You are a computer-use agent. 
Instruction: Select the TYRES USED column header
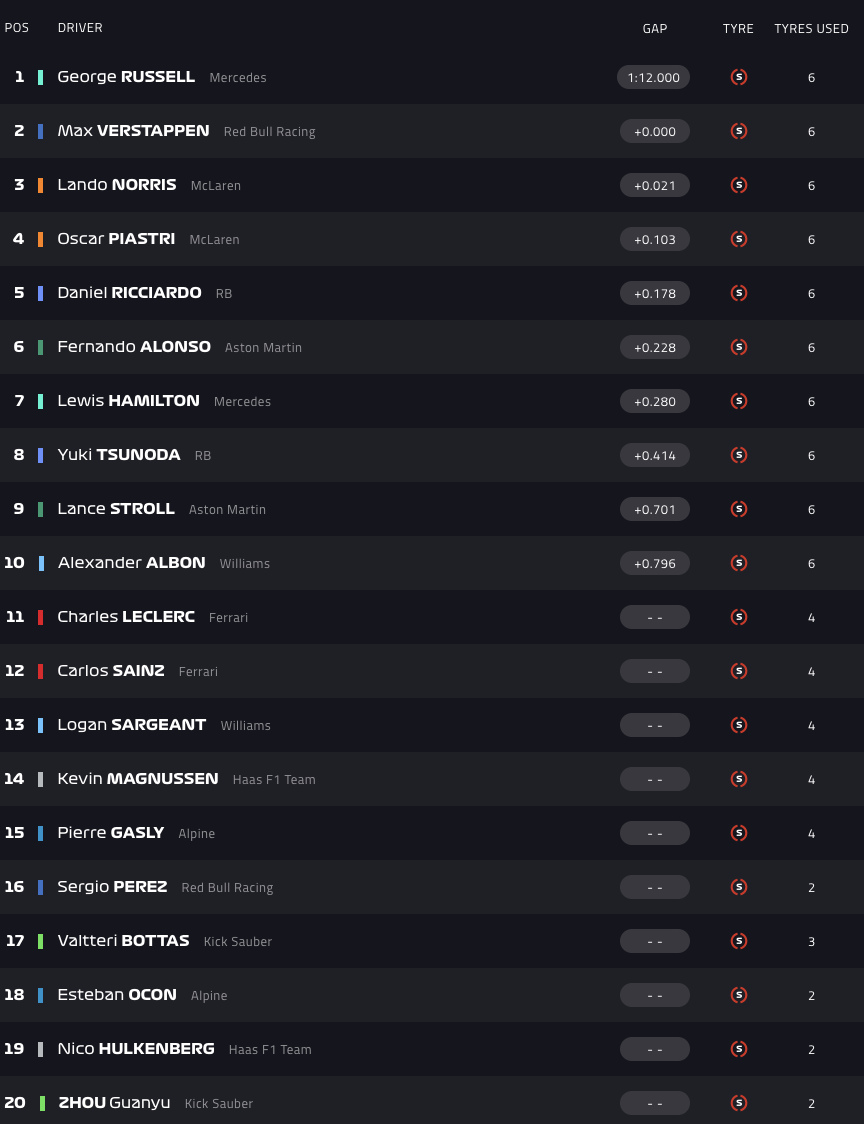point(811,29)
